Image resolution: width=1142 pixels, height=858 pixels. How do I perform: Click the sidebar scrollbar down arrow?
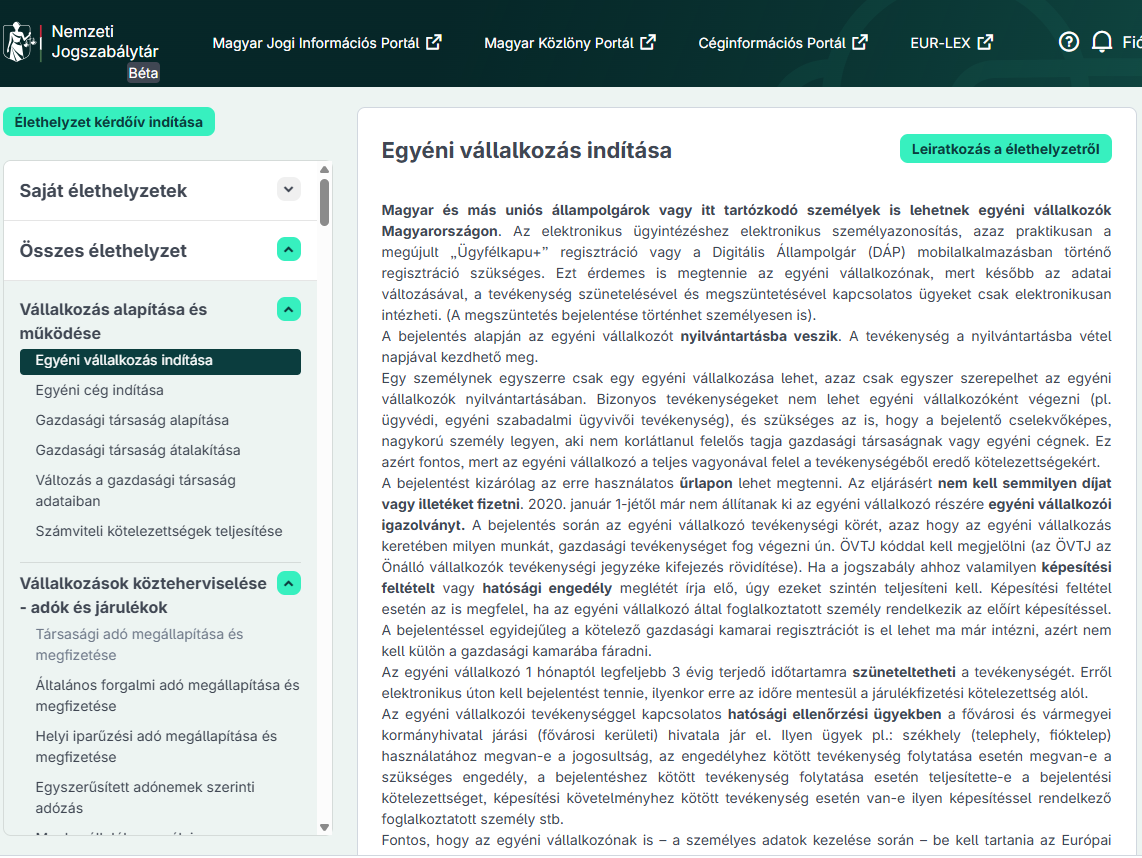[x=325, y=827]
